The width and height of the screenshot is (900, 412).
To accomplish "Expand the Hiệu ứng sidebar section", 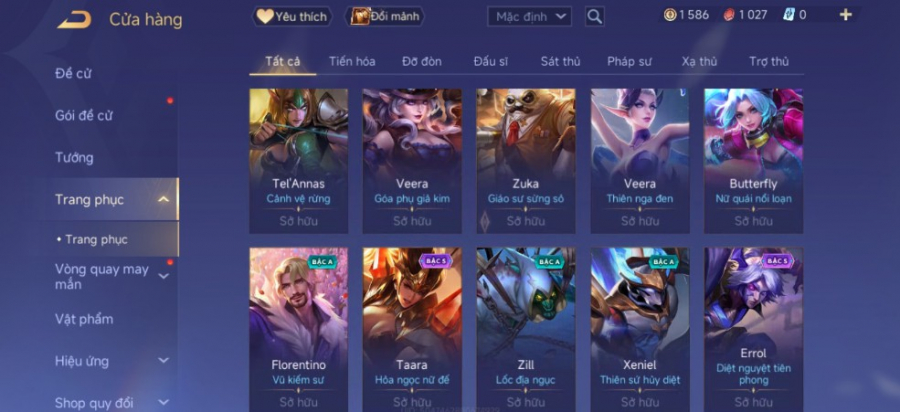I will tap(164, 361).
